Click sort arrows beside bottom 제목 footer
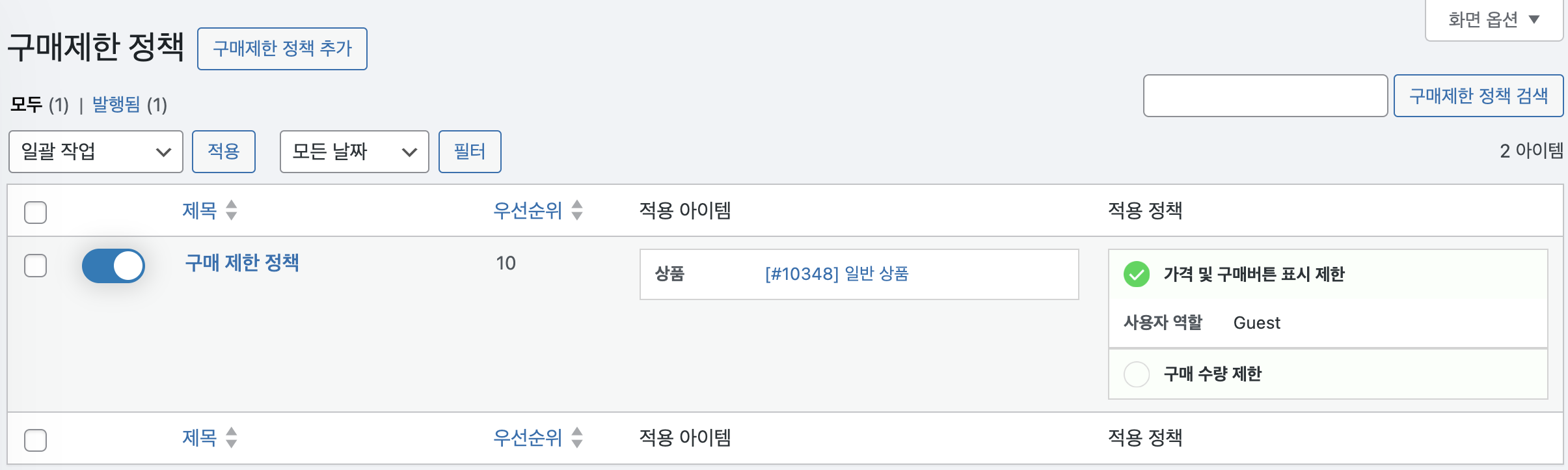Image resolution: width=1568 pixels, height=470 pixels. point(231,437)
